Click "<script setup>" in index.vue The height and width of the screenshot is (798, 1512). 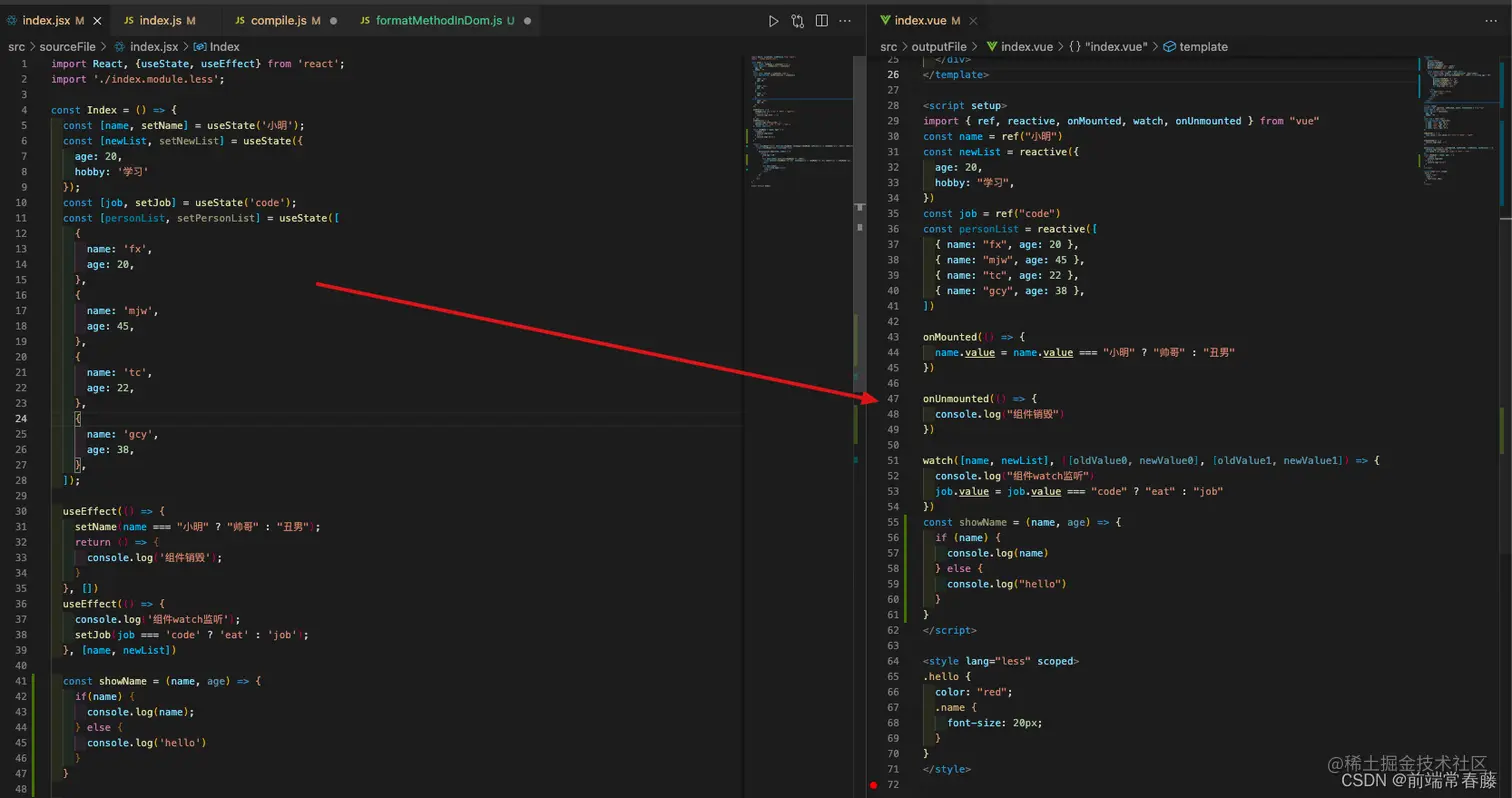click(x=965, y=105)
